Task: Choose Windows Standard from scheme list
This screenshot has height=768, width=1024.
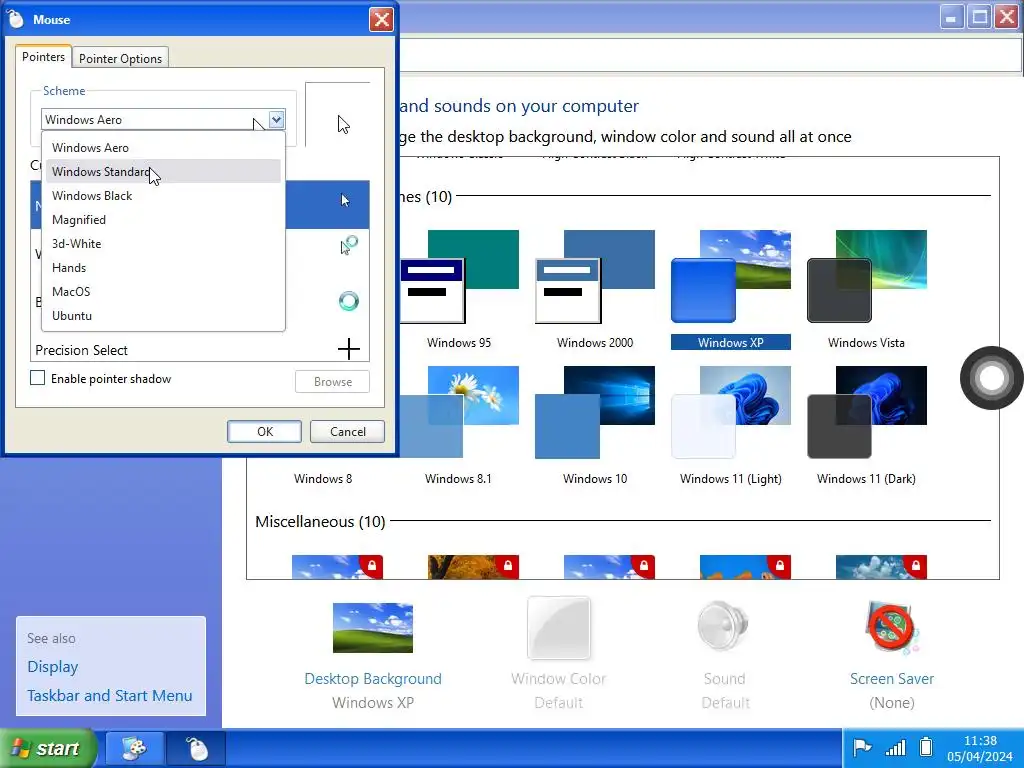Action: tap(163, 172)
